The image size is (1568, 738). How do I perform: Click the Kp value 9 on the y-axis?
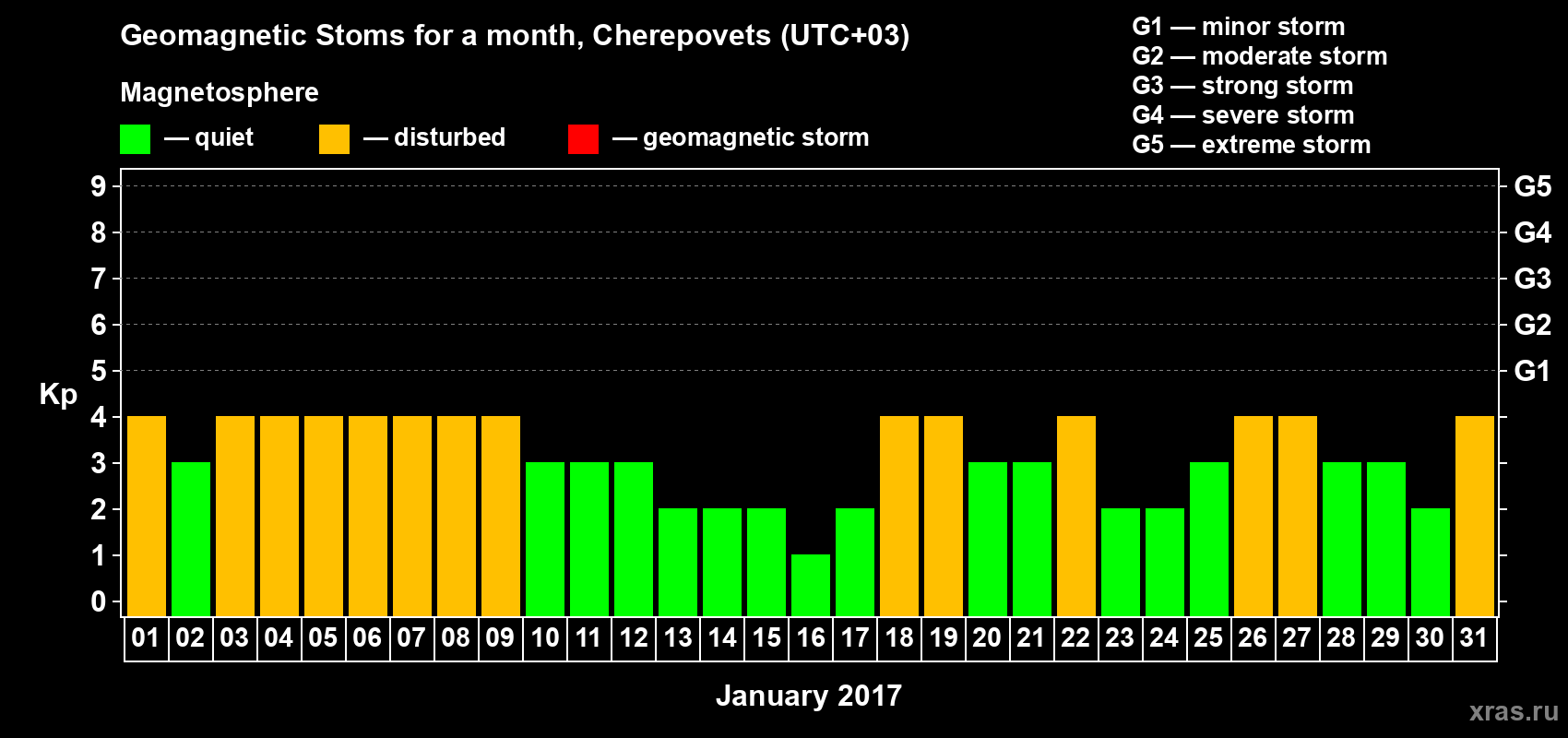tap(99, 186)
